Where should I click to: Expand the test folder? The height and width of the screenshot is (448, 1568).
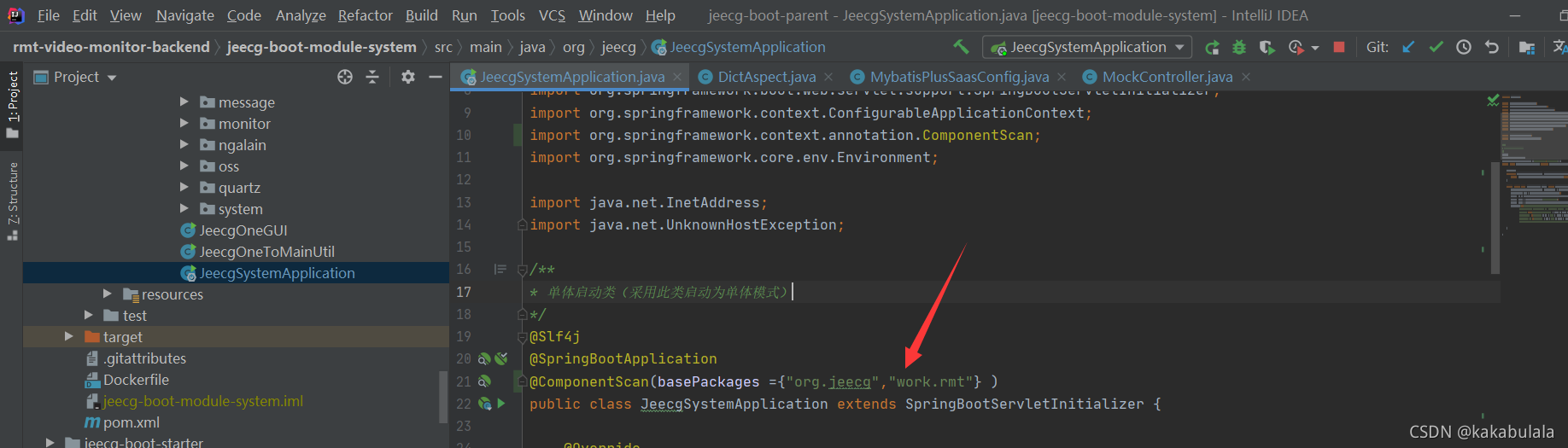tap(88, 315)
